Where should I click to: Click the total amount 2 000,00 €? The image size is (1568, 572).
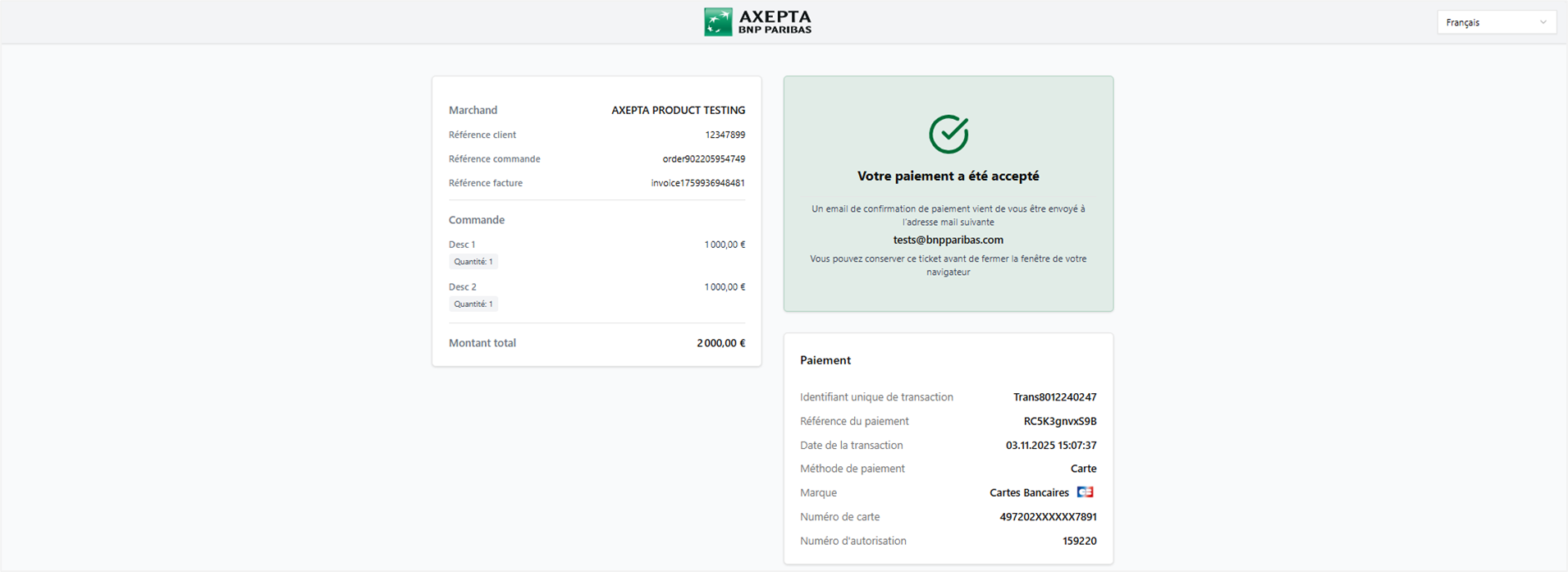pyautogui.click(x=720, y=343)
